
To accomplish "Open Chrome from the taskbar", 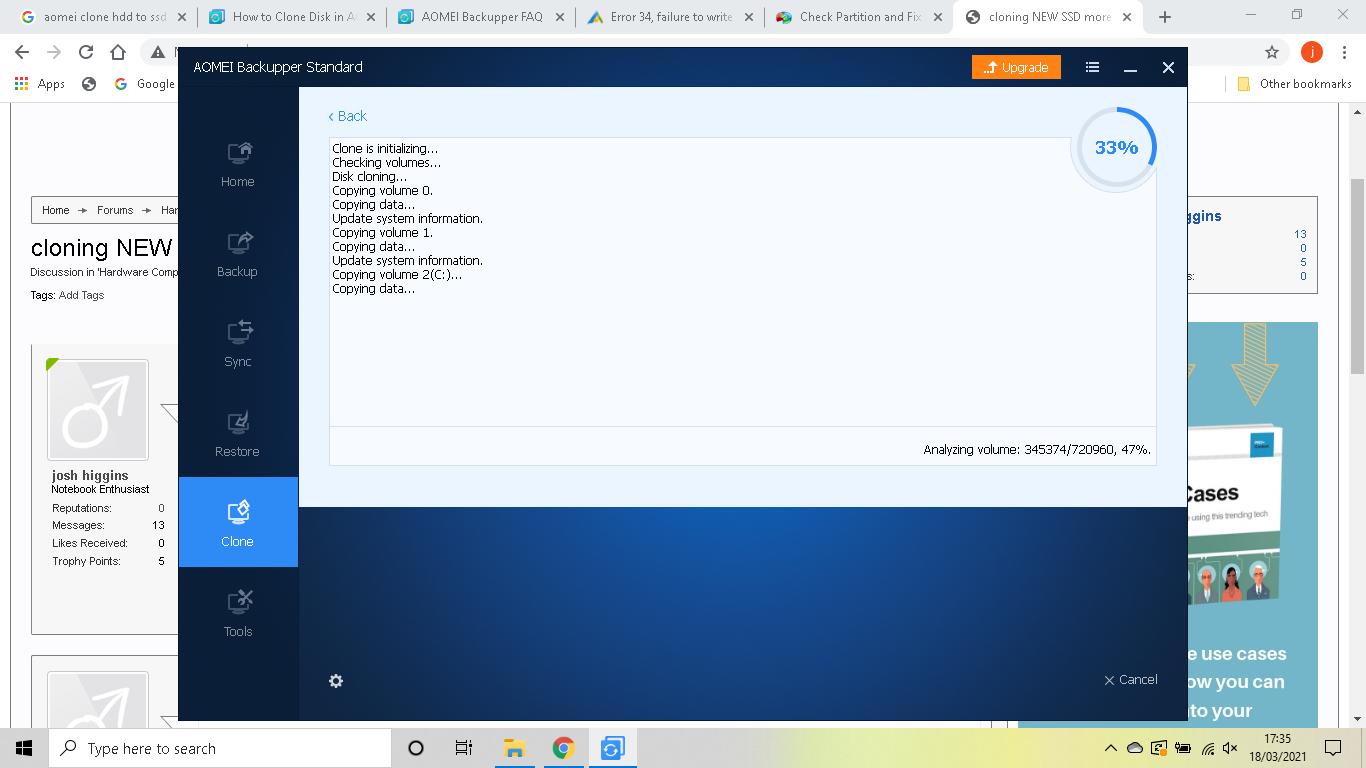I will pyautogui.click(x=563, y=748).
